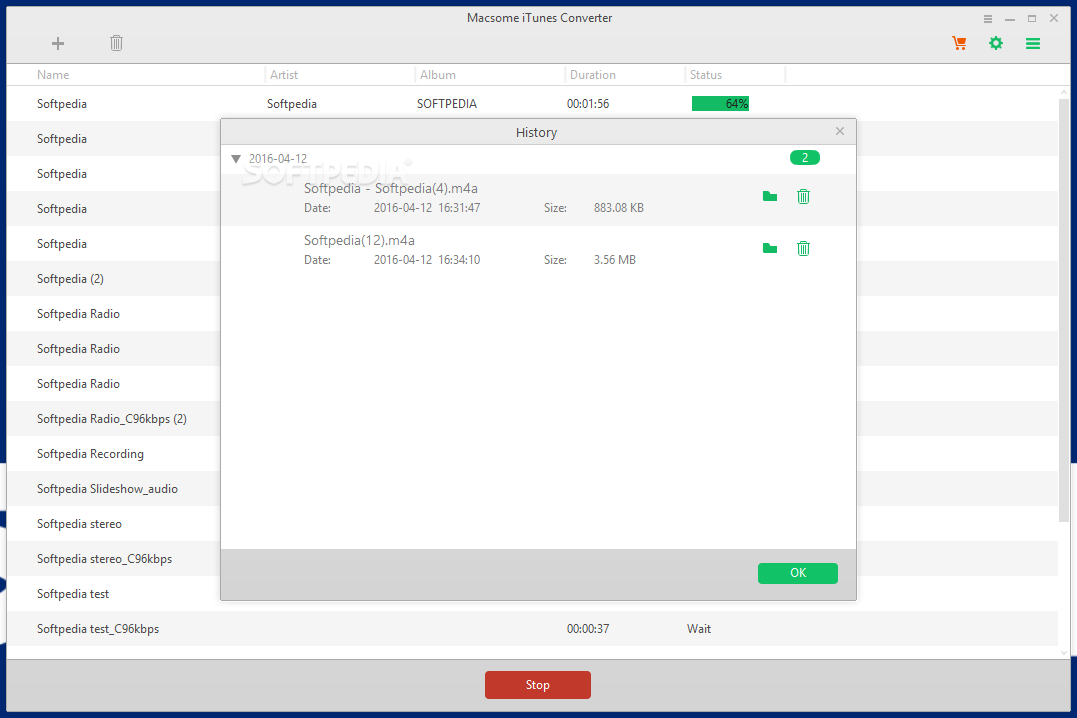Delete selected tracks with toolbar trash icon
Image resolution: width=1077 pixels, height=718 pixels.
pyautogui.click(x=116, y=43)
